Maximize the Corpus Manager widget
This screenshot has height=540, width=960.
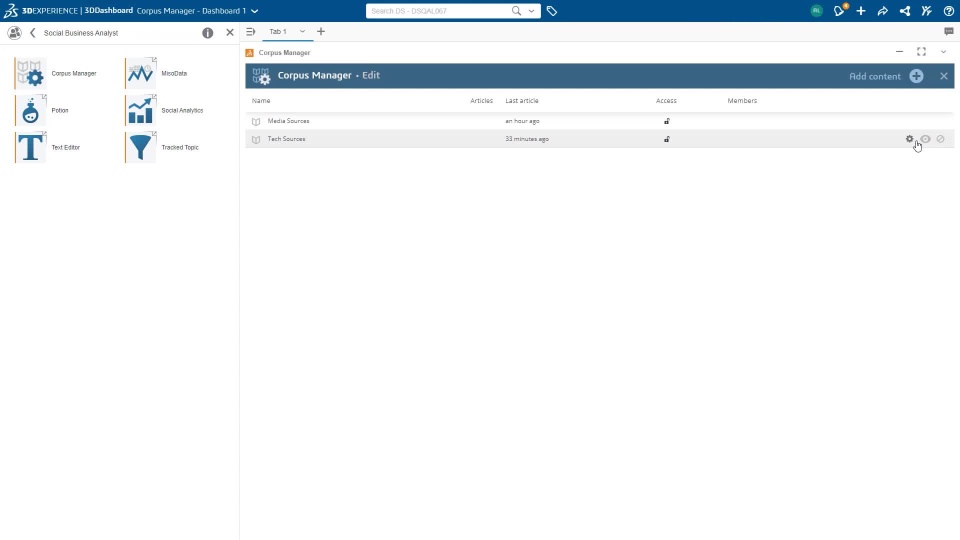point(921,52)
